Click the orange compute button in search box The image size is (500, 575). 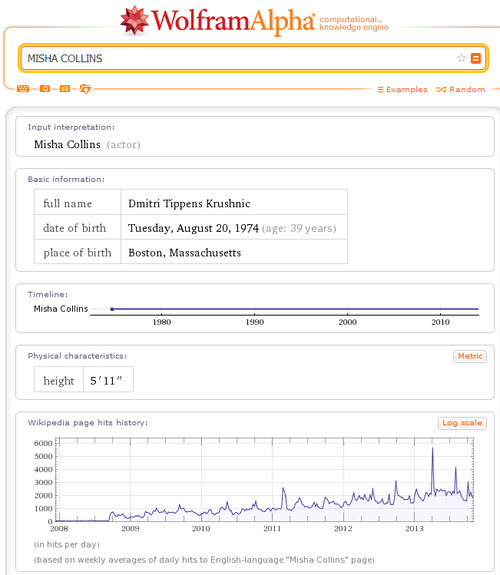pyautogui.click(x=476, y=58)
